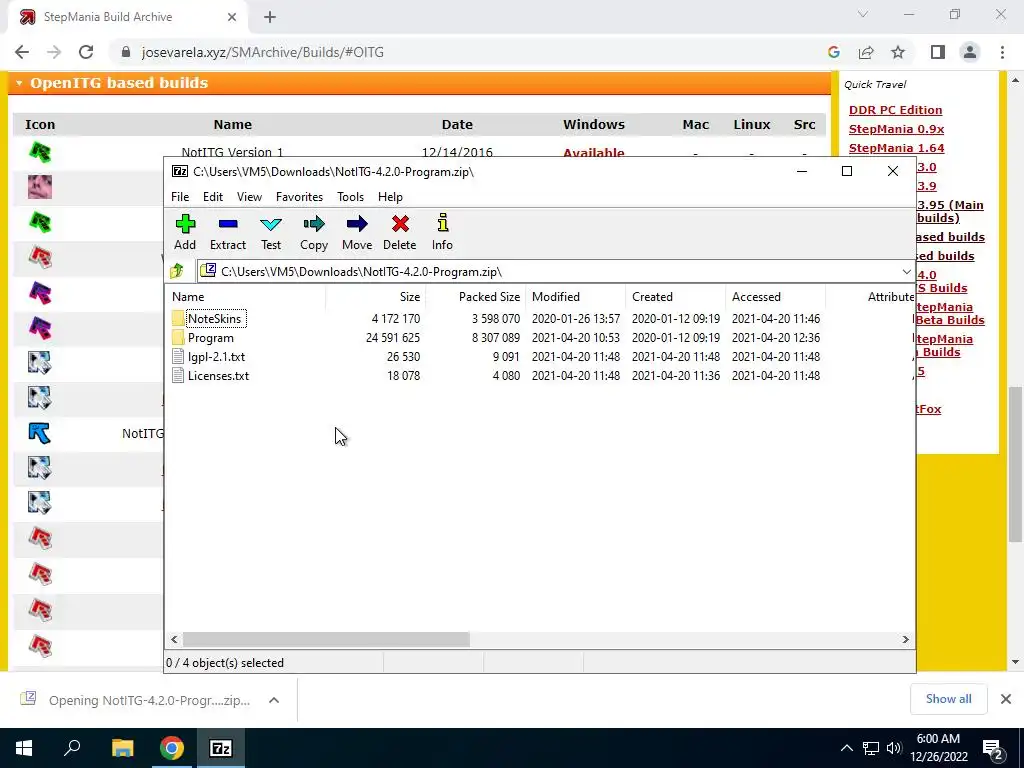Click the Chrome address bar URL

(263, 52)
